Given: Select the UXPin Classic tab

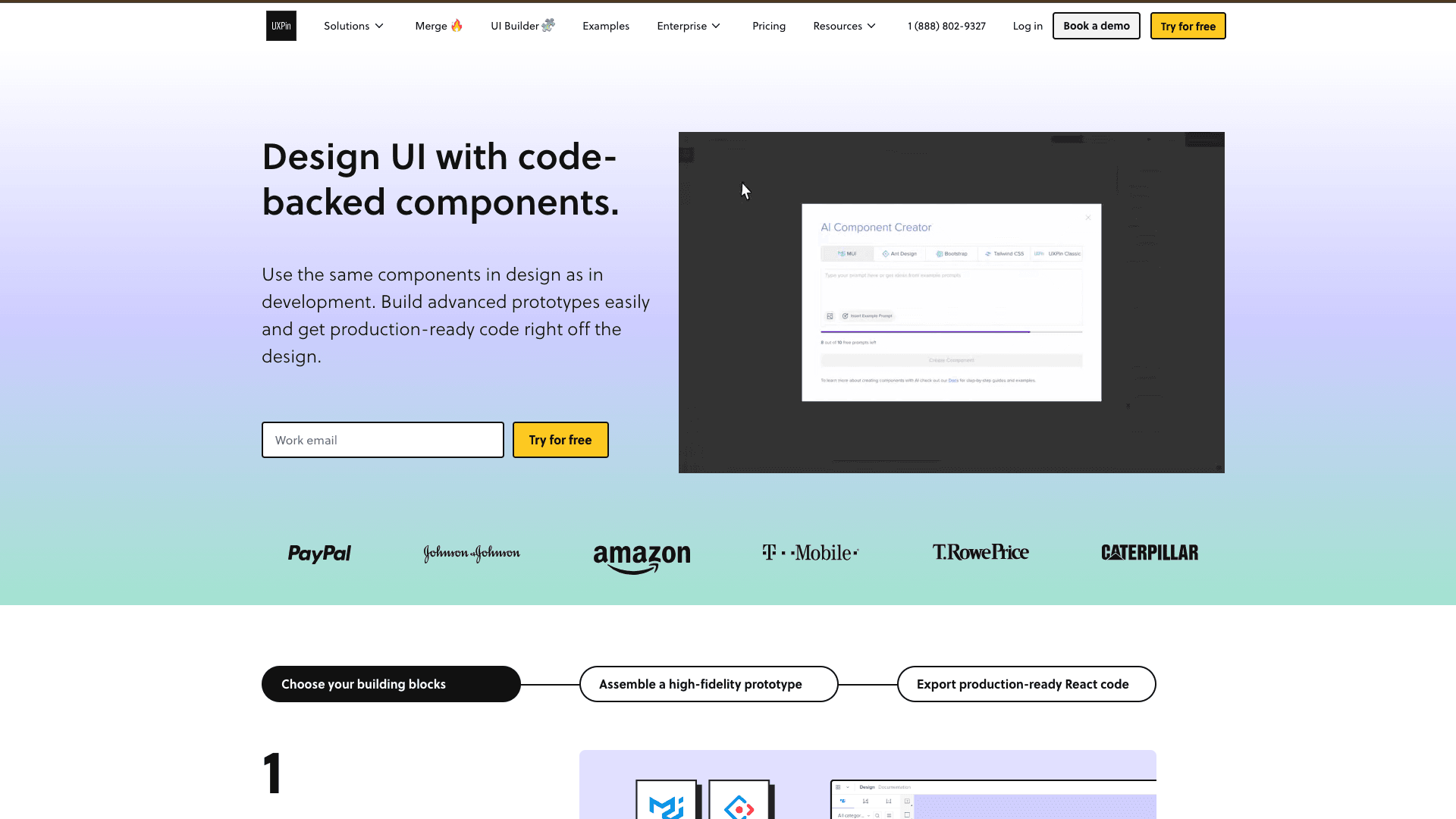Looking at the screenshot, I should [x=1058, y=254].
